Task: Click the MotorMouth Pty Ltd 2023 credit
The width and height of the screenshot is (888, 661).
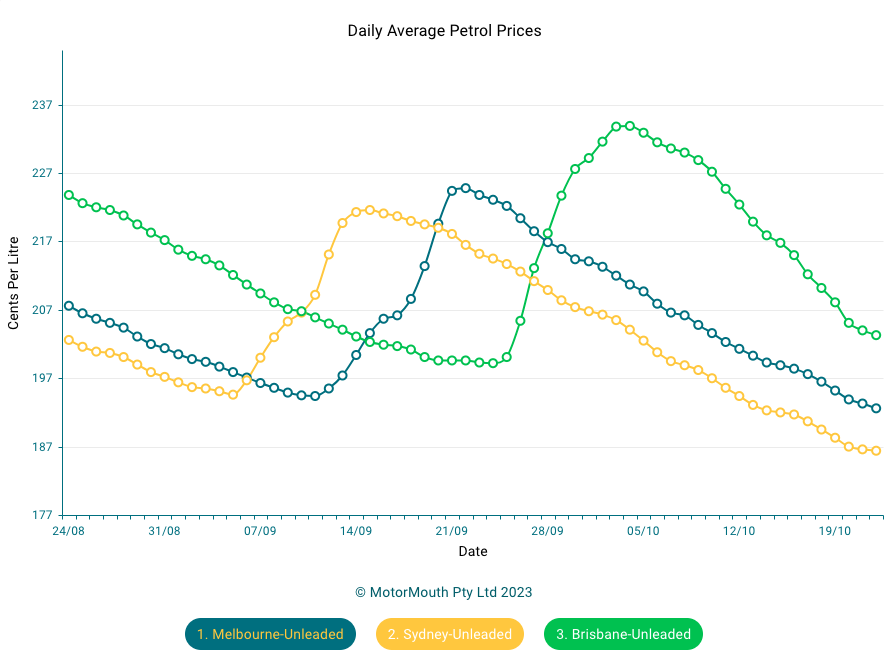Action: tap(443, 592)
